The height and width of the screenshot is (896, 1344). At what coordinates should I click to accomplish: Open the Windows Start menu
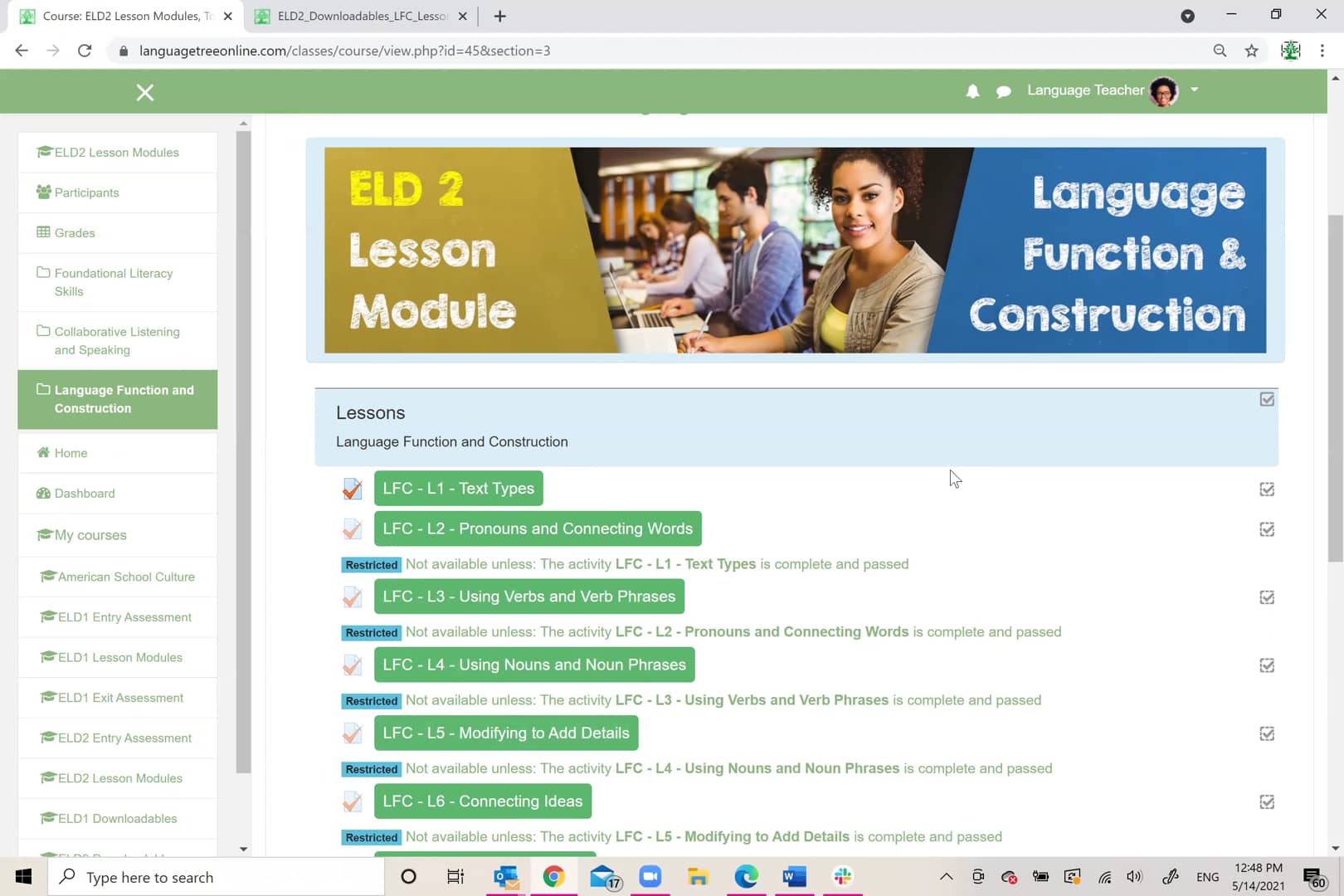click(23, 877)
